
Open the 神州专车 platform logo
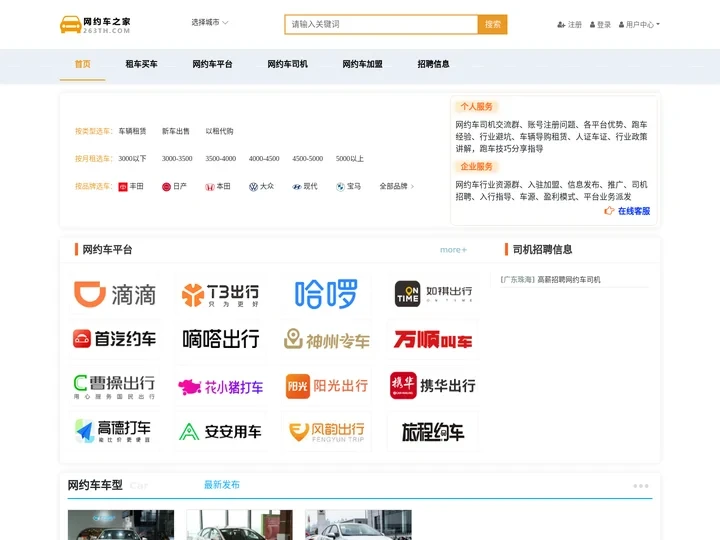pyautogui.click(x=326, y=339)
